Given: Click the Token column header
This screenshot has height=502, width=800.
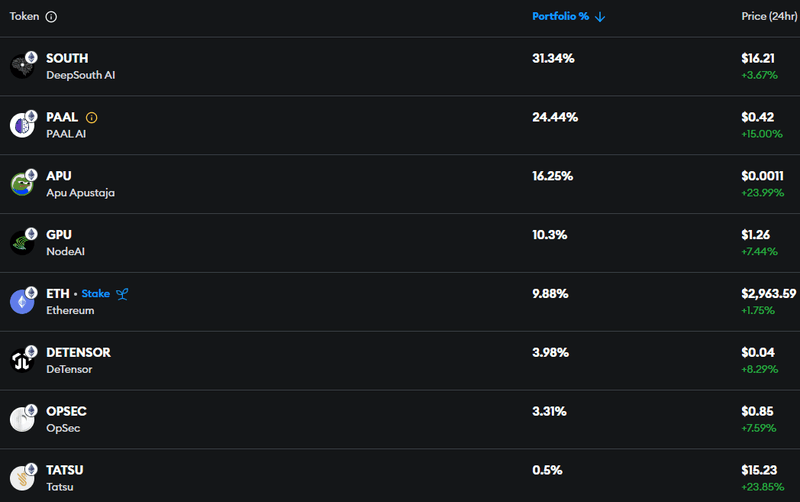Looking at the screenshot, I should click(x=24, y=17).
